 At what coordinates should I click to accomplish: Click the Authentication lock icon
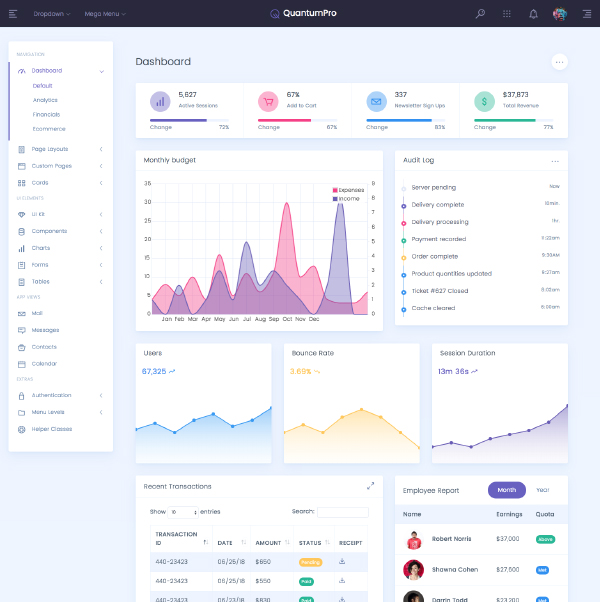coord(21,395)
